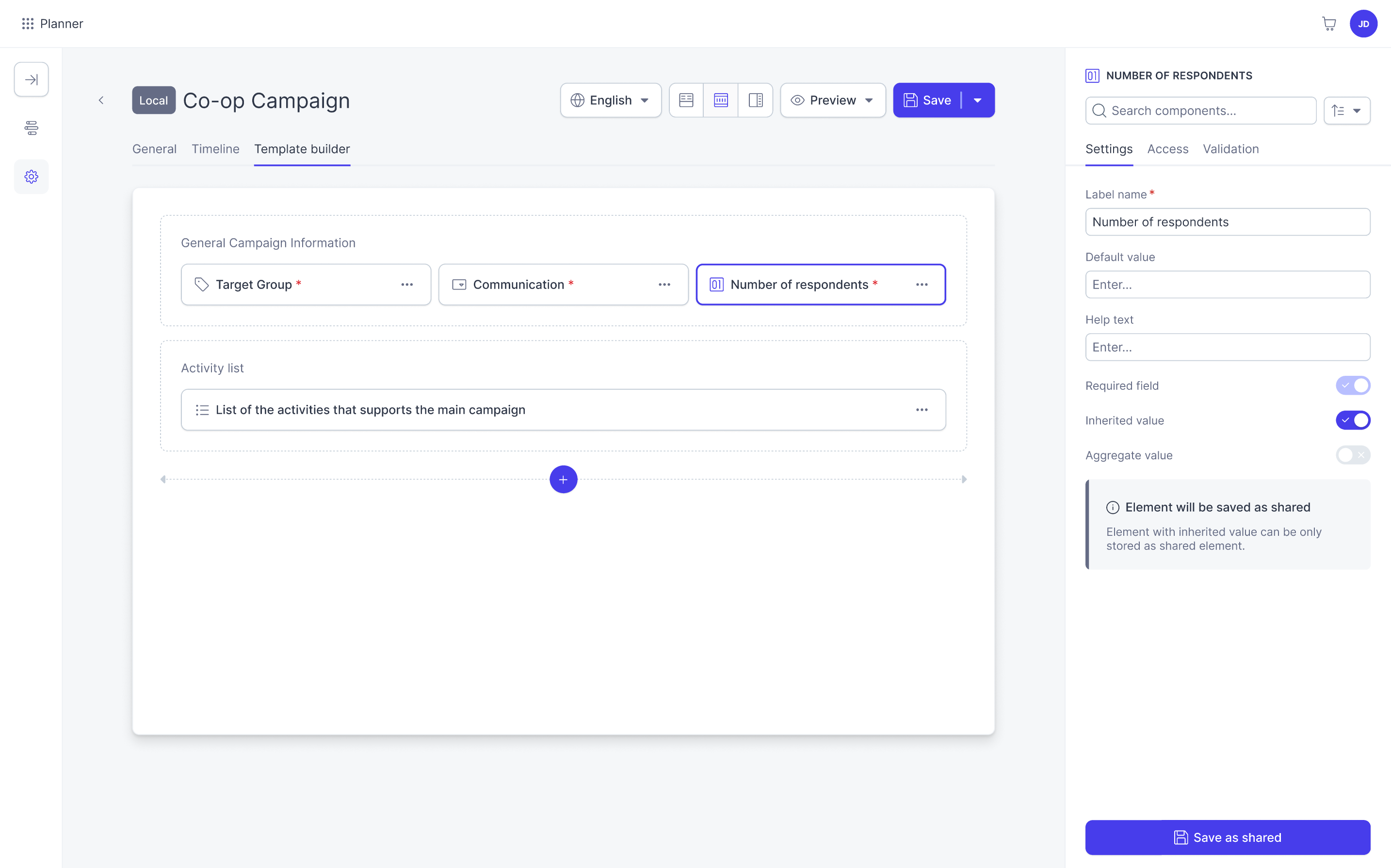This screenshot has height=868, width=1391.
Task: Expand the sidebar with the arrow icon
Action: click(31, 79)
